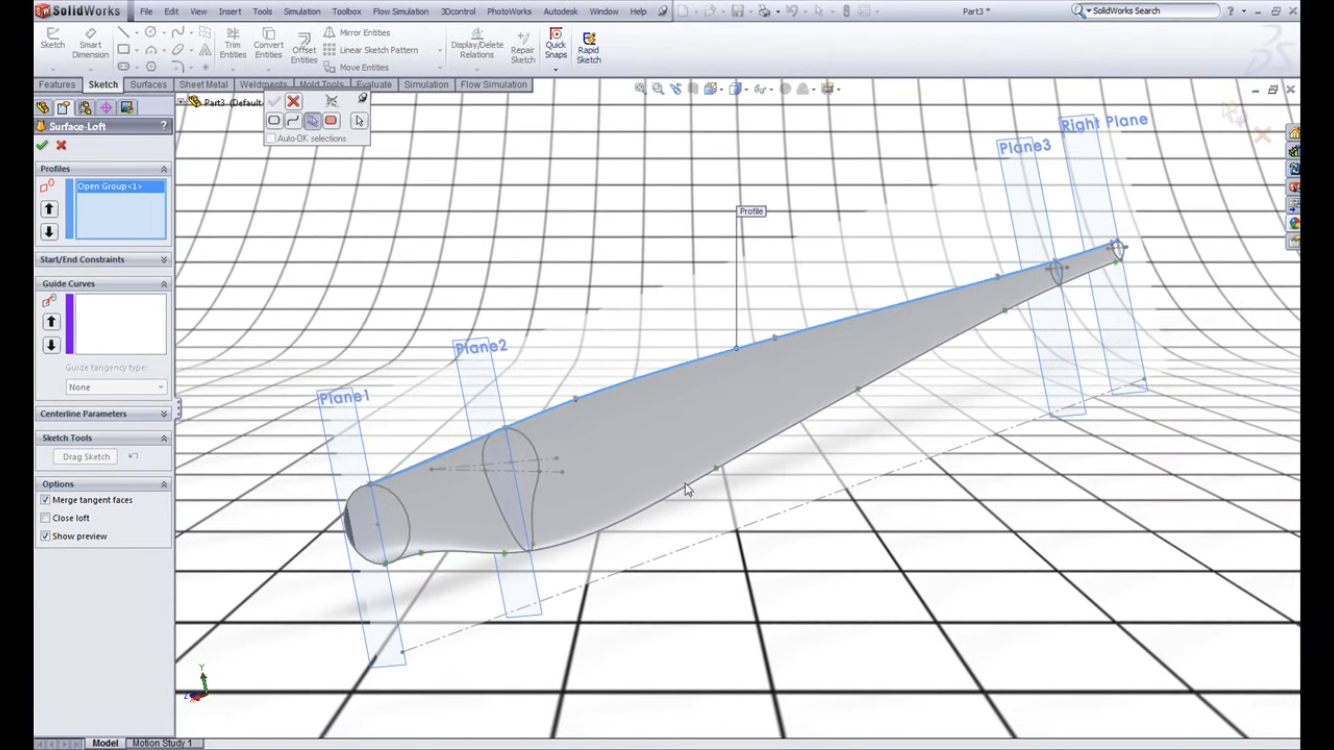Expand the Start/End Constraints section
The image size is (1334, 750).
(102, 259)
